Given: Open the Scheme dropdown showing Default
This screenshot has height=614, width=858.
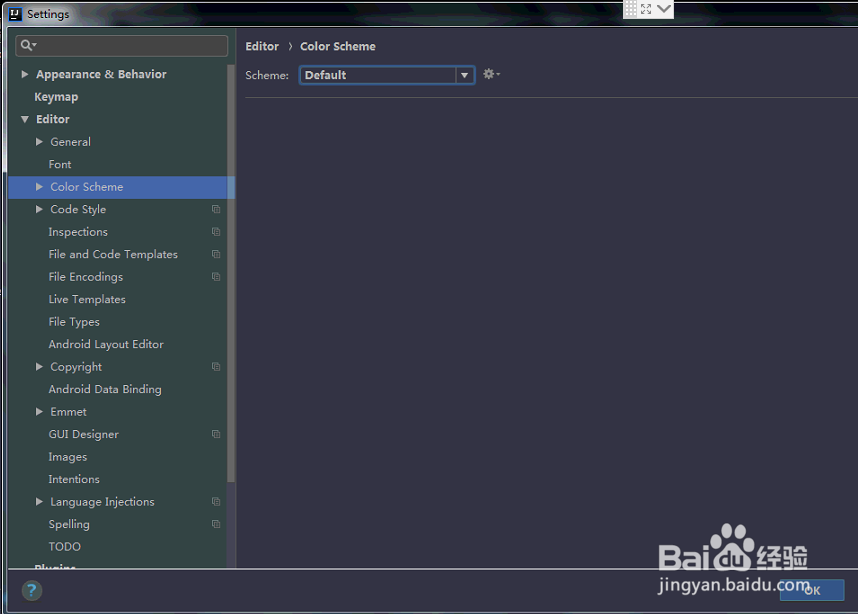Looking at the screenshot, I should (x=387, y=75).
